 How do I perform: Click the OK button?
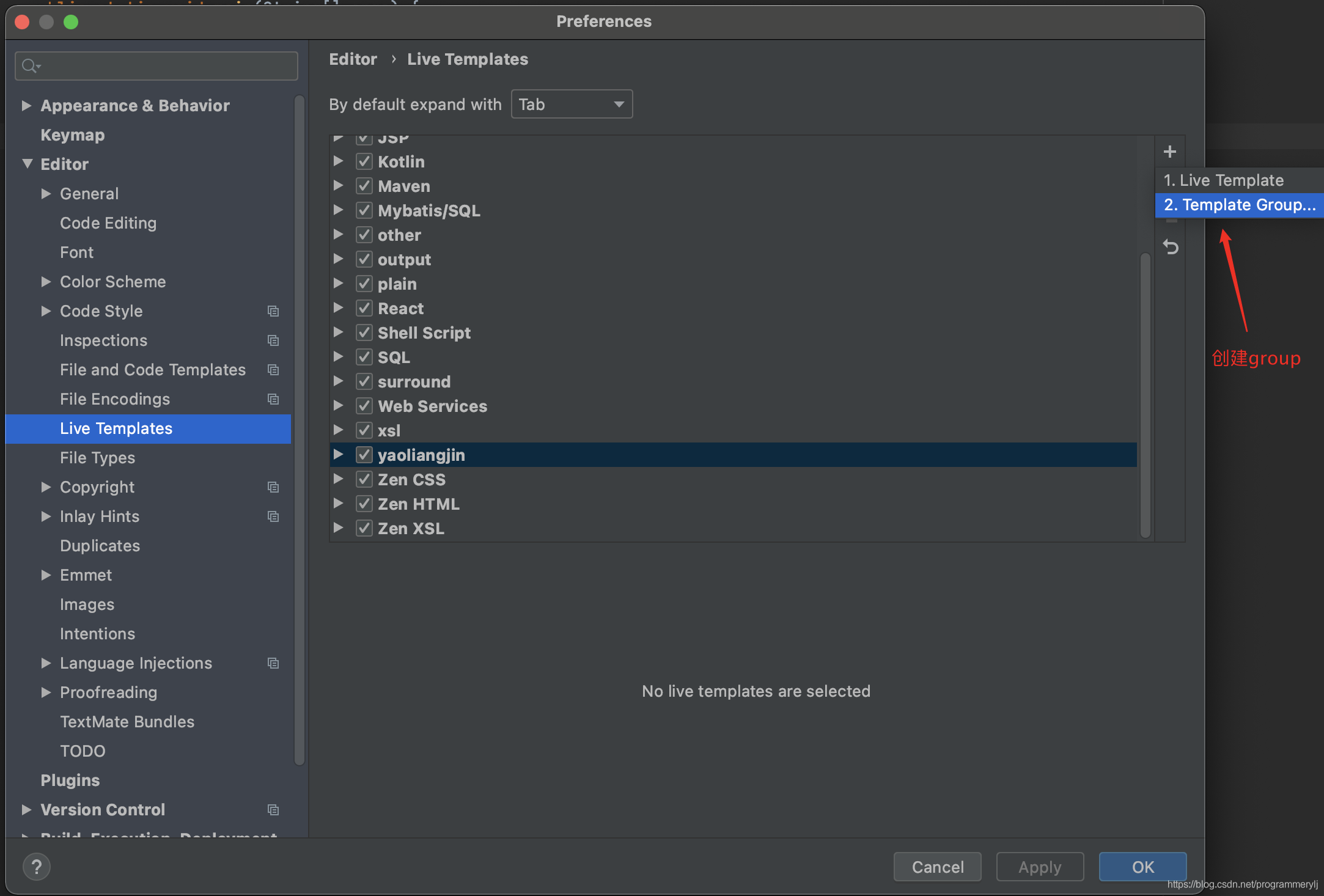[1142, 867]
